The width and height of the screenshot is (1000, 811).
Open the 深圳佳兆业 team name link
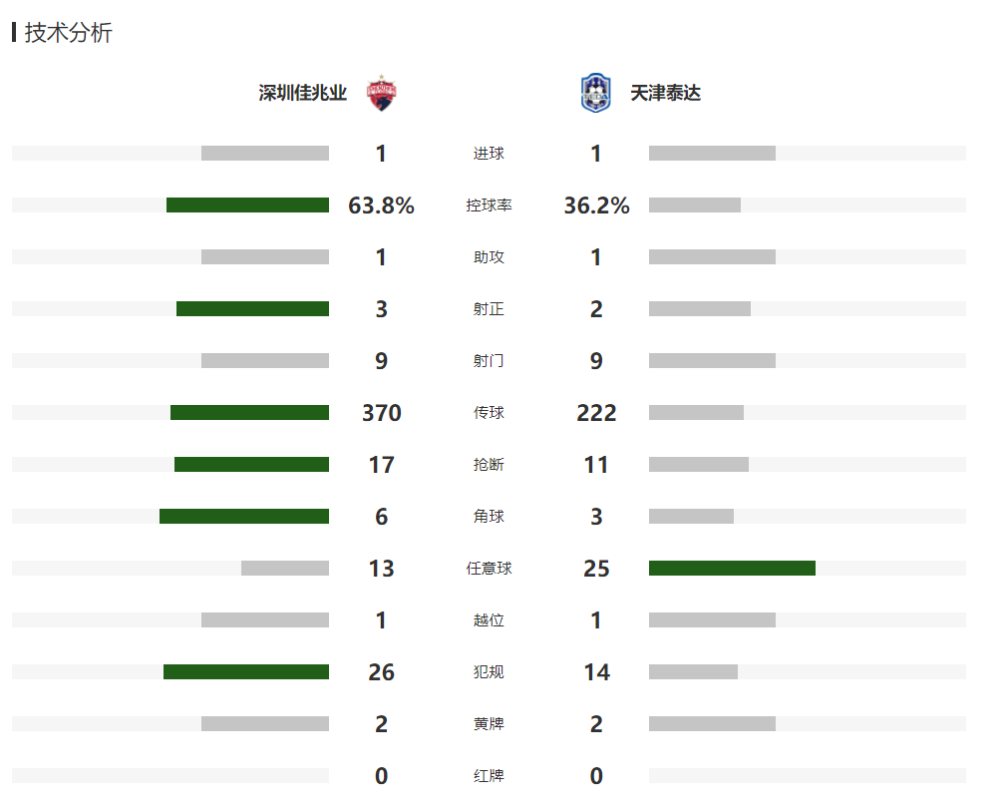tap(302, 93)
